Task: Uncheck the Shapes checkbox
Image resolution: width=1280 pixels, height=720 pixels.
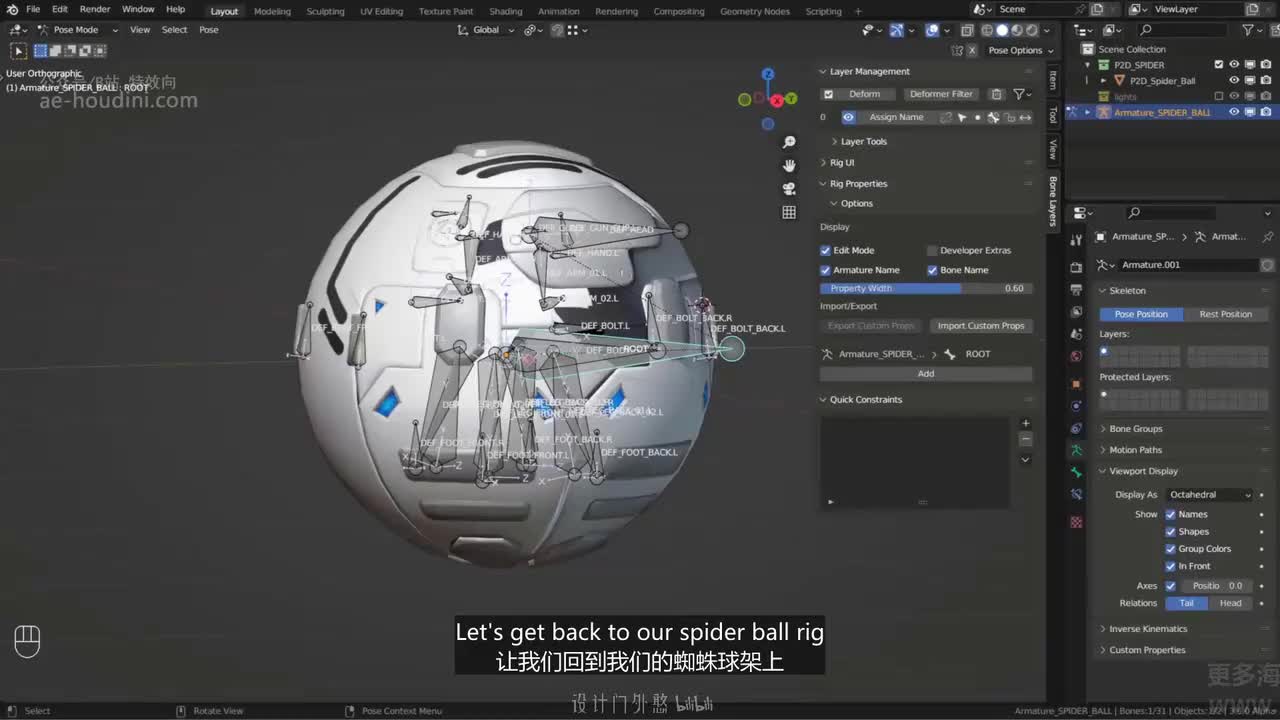Action: (1170, 531)
